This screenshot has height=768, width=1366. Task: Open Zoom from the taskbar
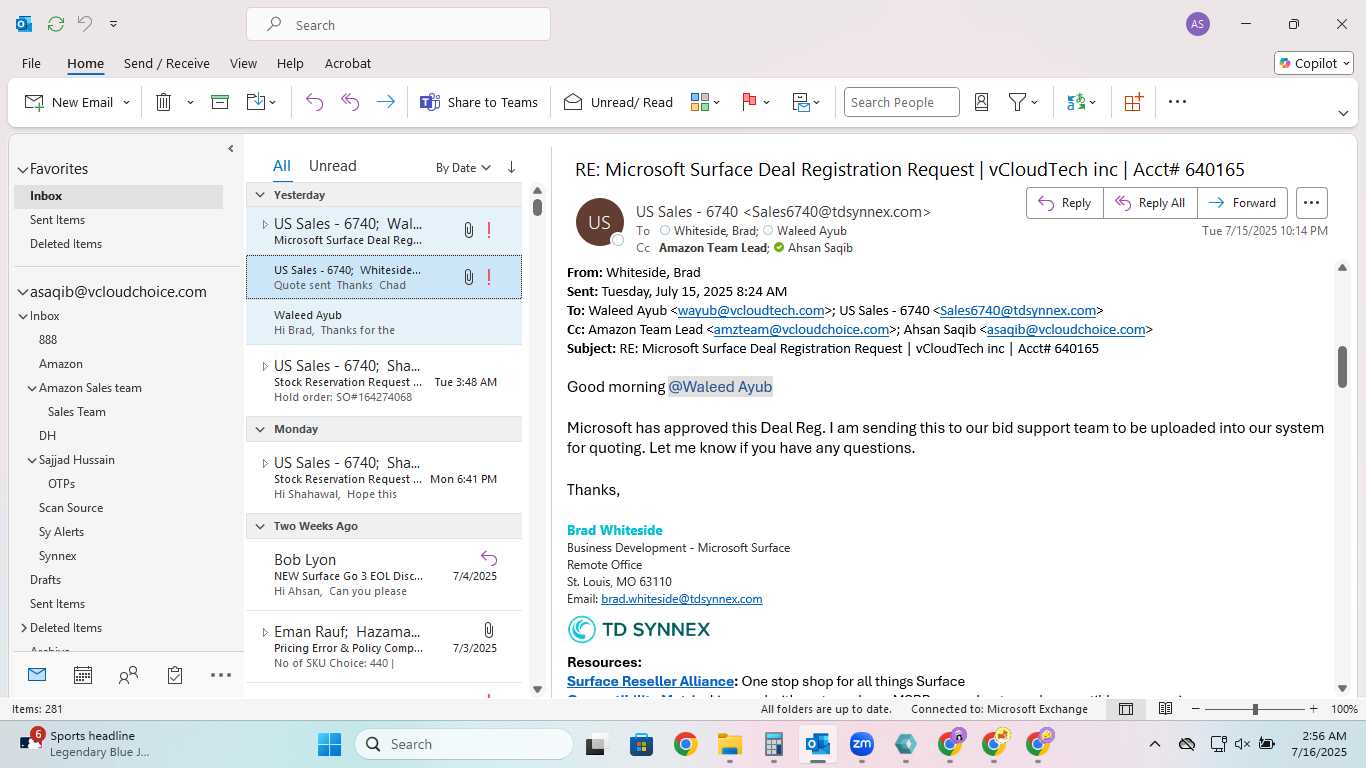(862, 744)
